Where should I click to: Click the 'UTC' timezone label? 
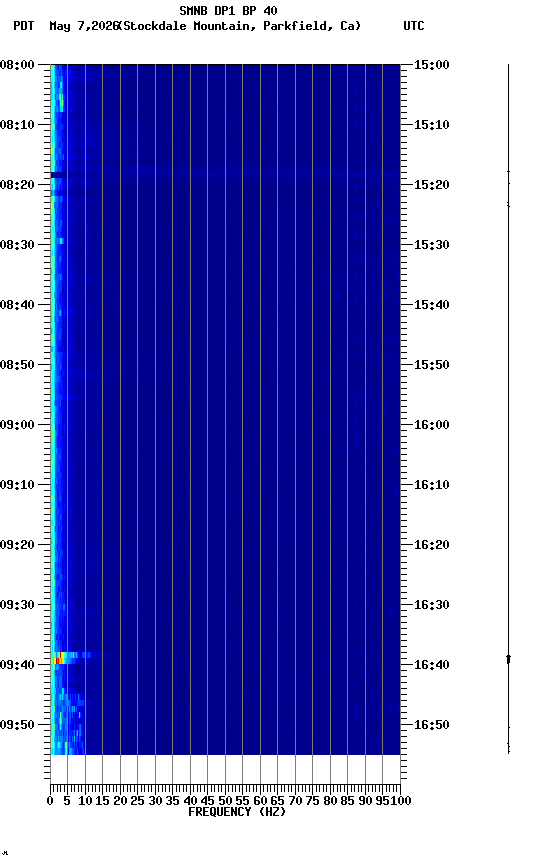[414, 26]
